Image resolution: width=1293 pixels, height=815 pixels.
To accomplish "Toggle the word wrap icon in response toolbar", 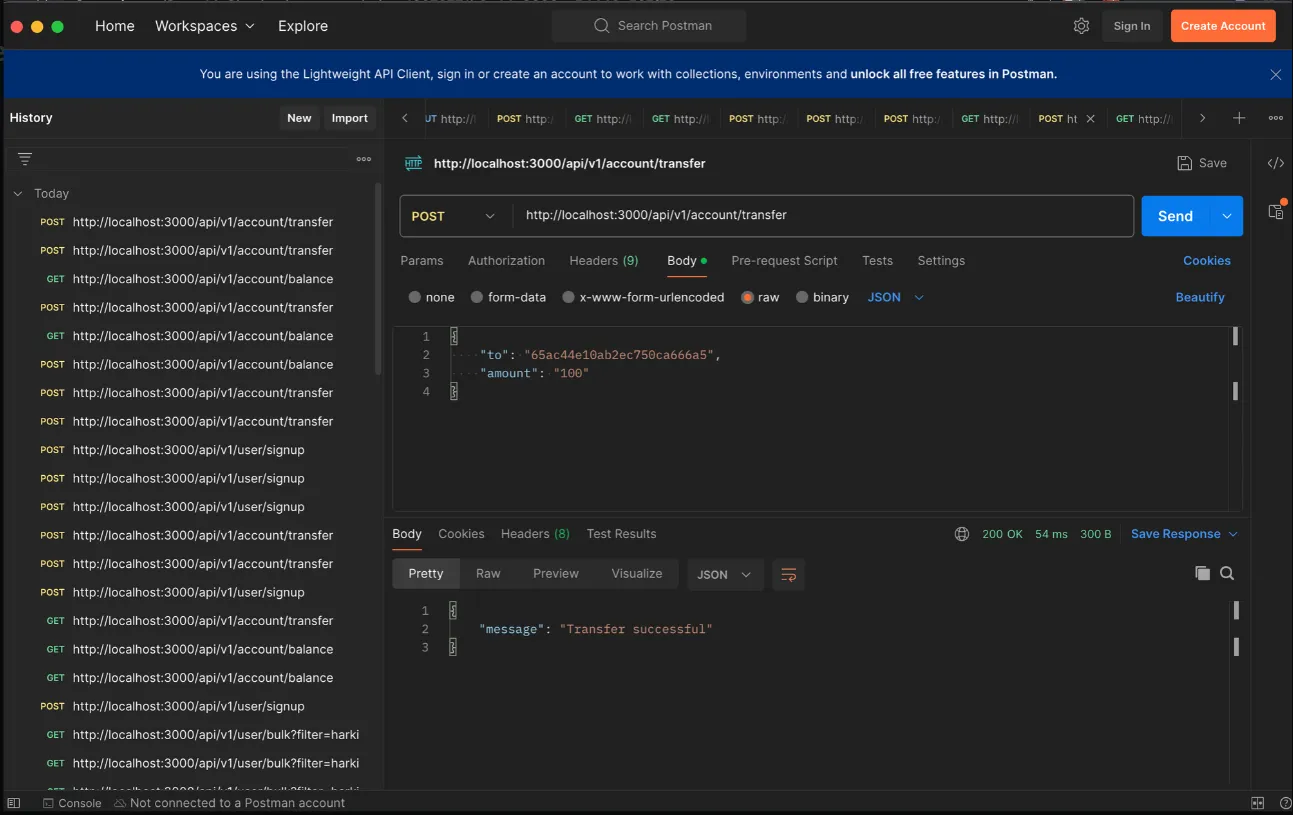I will coord(788,574).
